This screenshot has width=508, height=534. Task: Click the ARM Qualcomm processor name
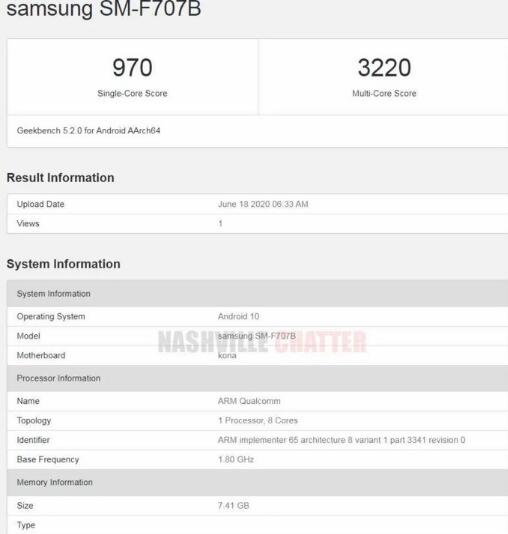249,401
